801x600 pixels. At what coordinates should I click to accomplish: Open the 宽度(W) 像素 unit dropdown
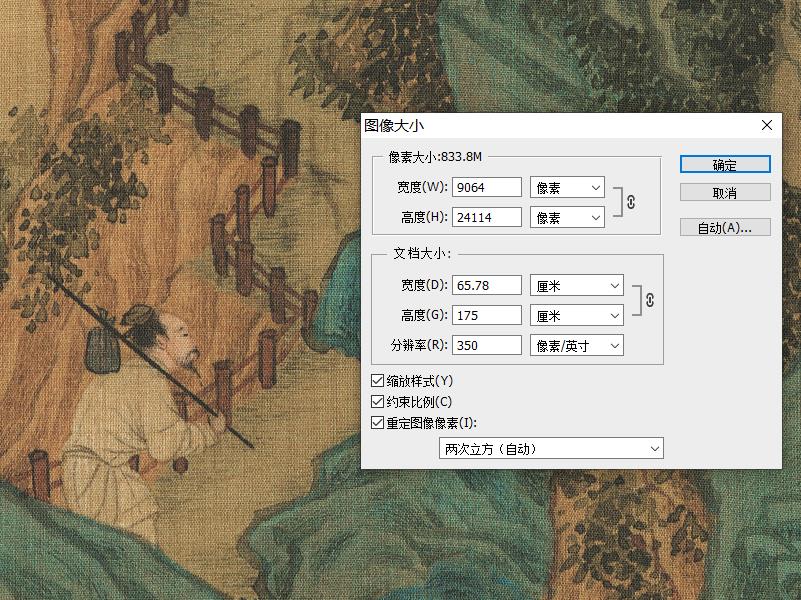pyautogui.click(x=568, y=187)
